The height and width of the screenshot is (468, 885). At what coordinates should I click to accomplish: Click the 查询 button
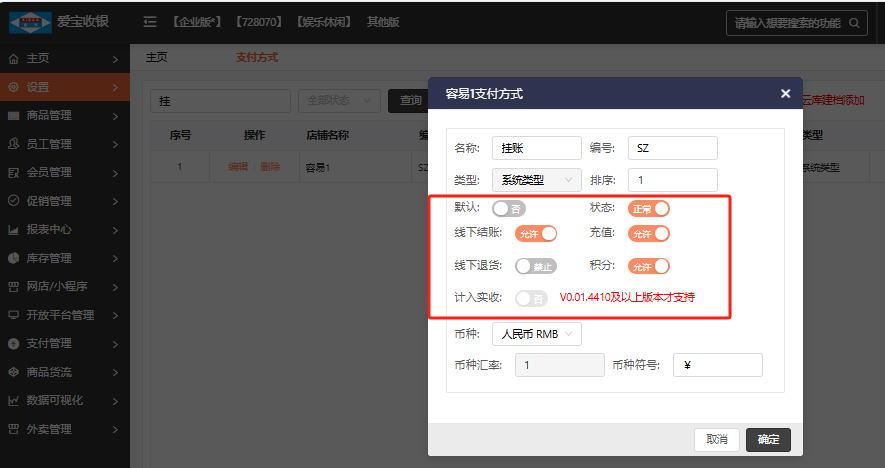(408, 100)
